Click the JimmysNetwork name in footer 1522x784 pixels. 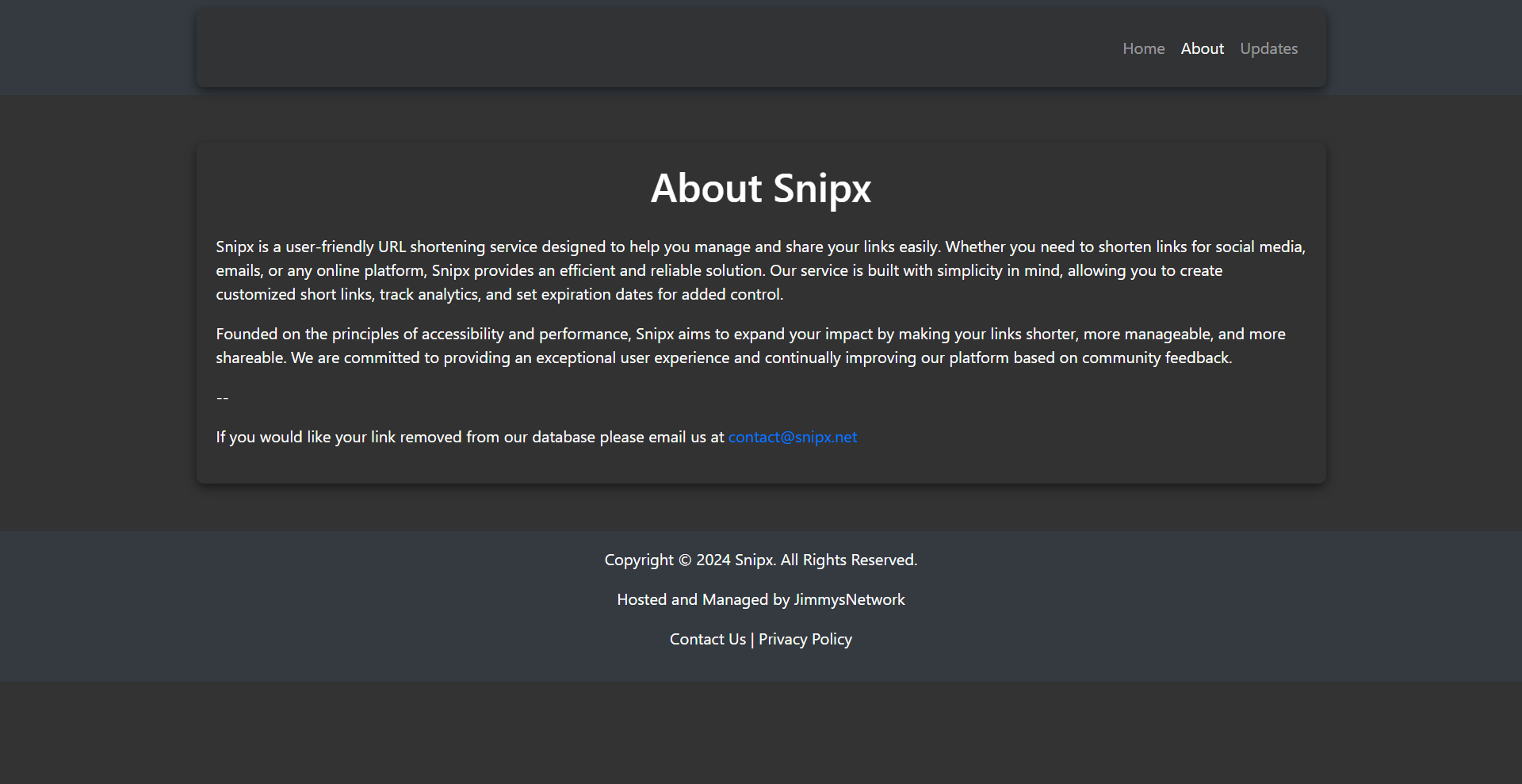coord(849,599)
